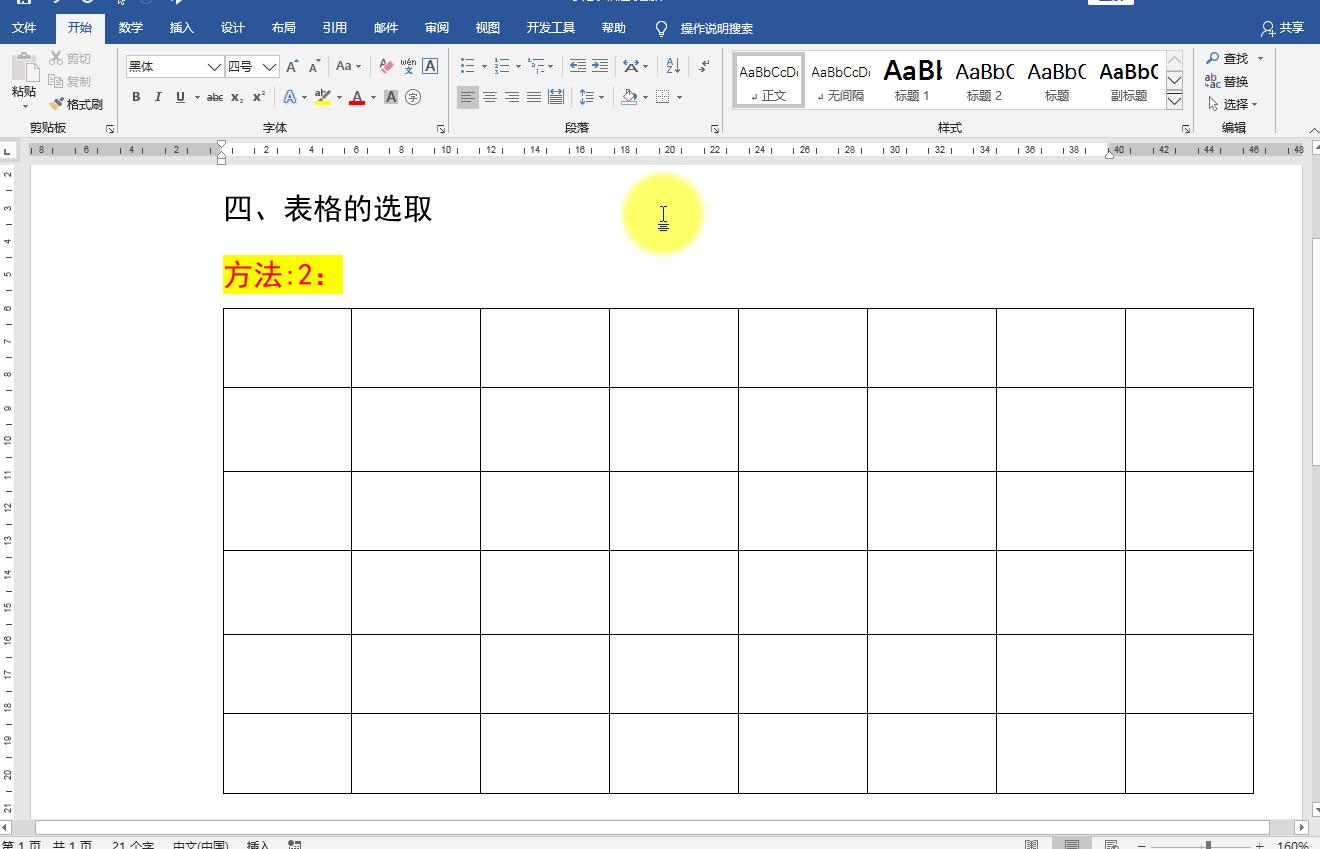Open the font size dropdown
The image size is (1320, 849).
(x=267, y=65)
